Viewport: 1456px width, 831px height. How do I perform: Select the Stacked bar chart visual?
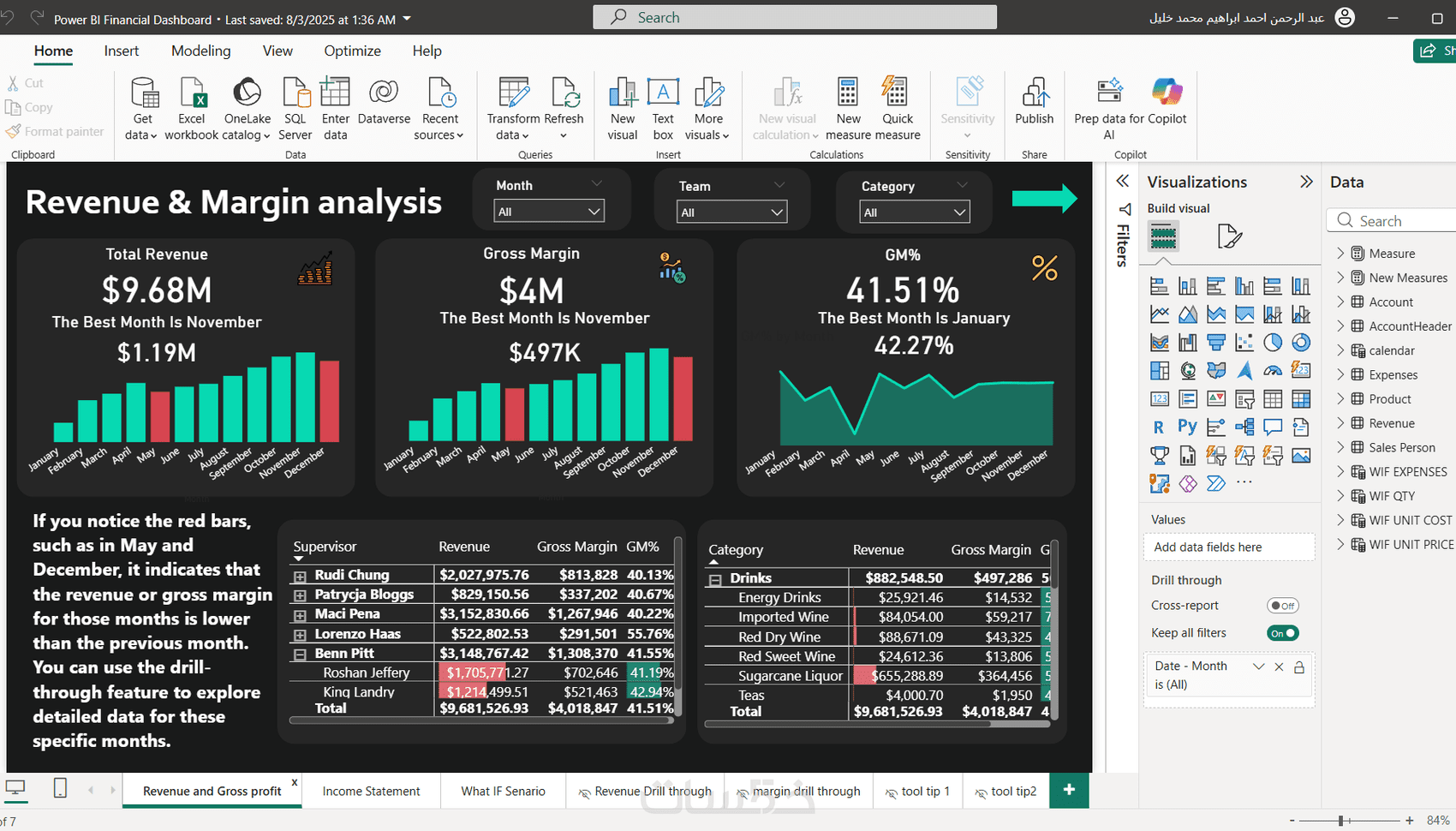pyautogui.click(x=1159, y=286)
